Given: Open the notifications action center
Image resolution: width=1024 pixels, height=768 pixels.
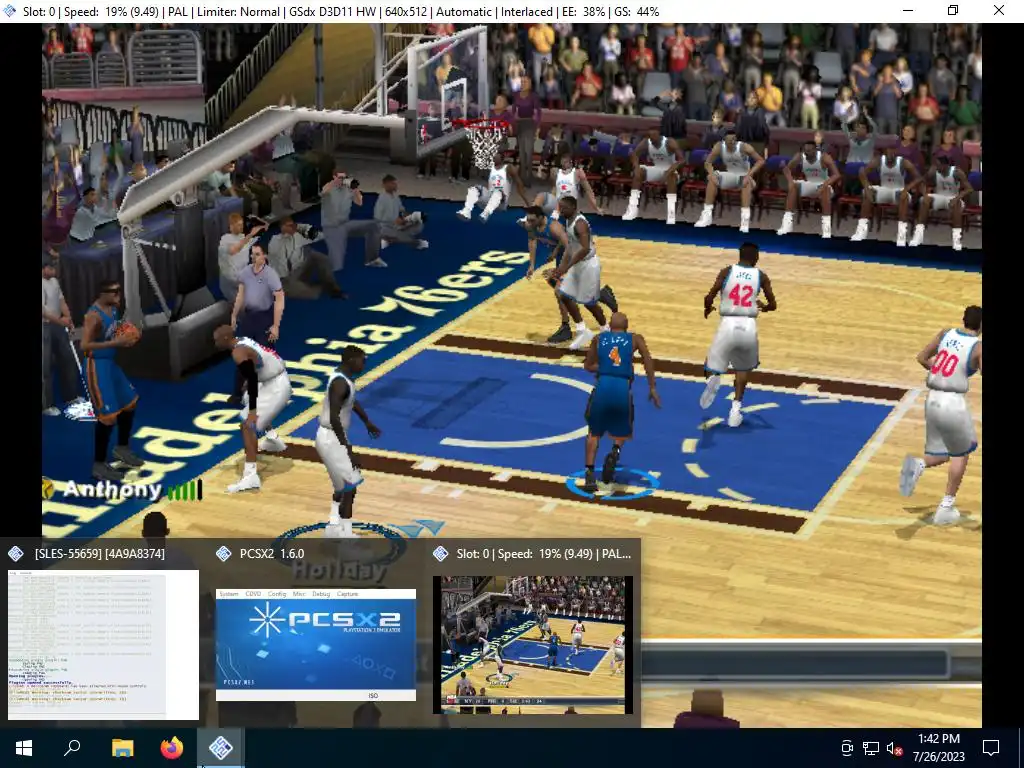Looking at the screenshot, I should pyautogui.click(x=991, y=748).
